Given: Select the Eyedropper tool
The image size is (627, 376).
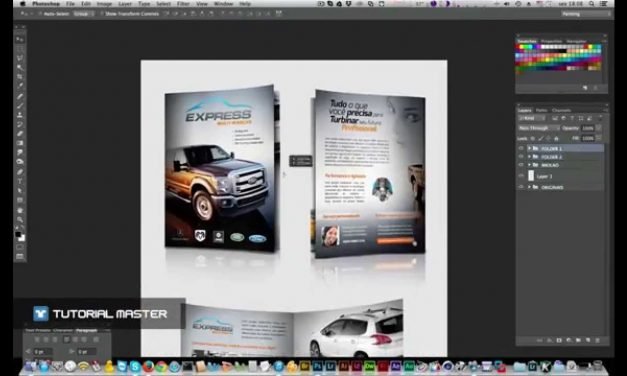Looking at the screenshot, I should pos(20,86).
